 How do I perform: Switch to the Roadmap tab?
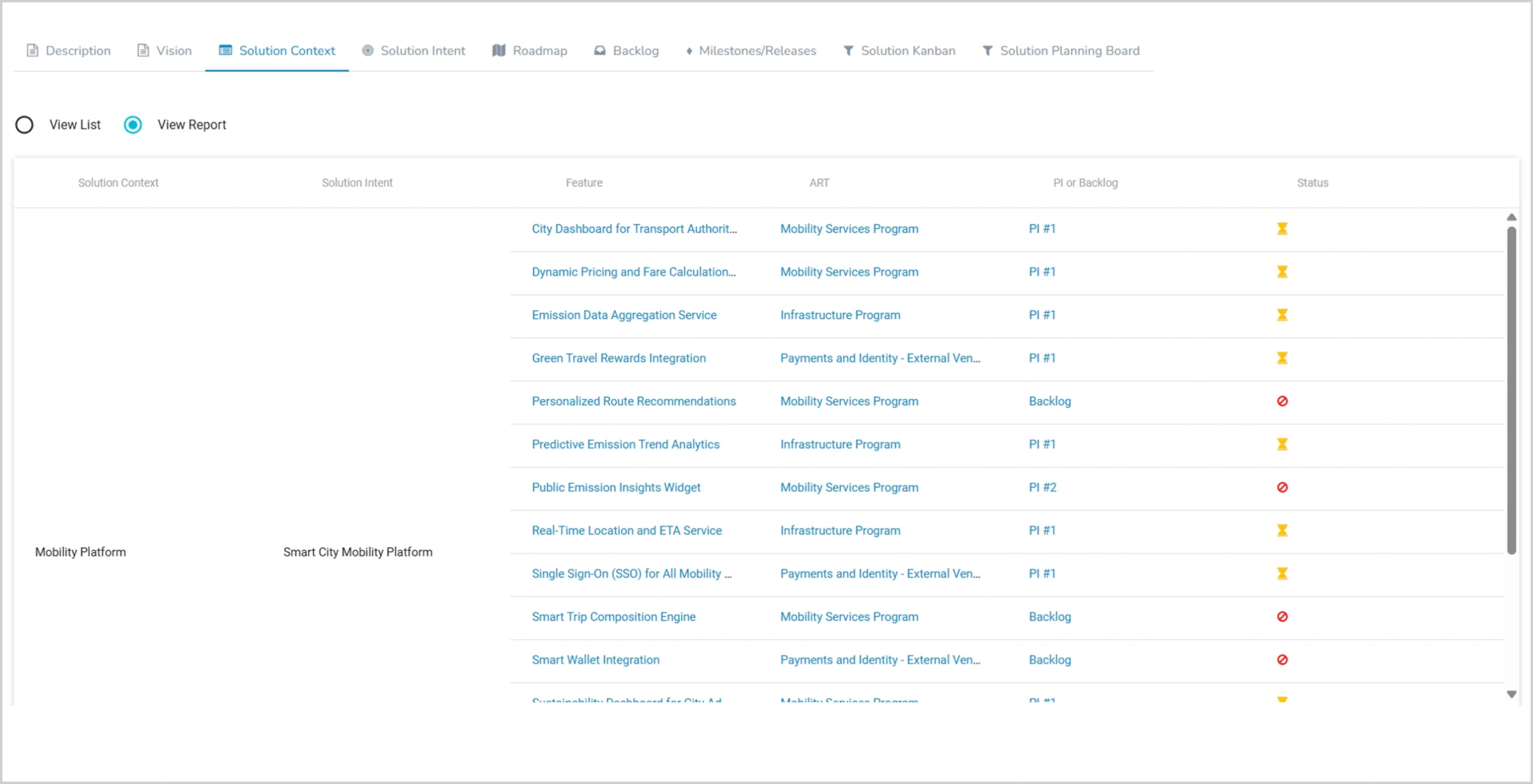click(529, 51)
